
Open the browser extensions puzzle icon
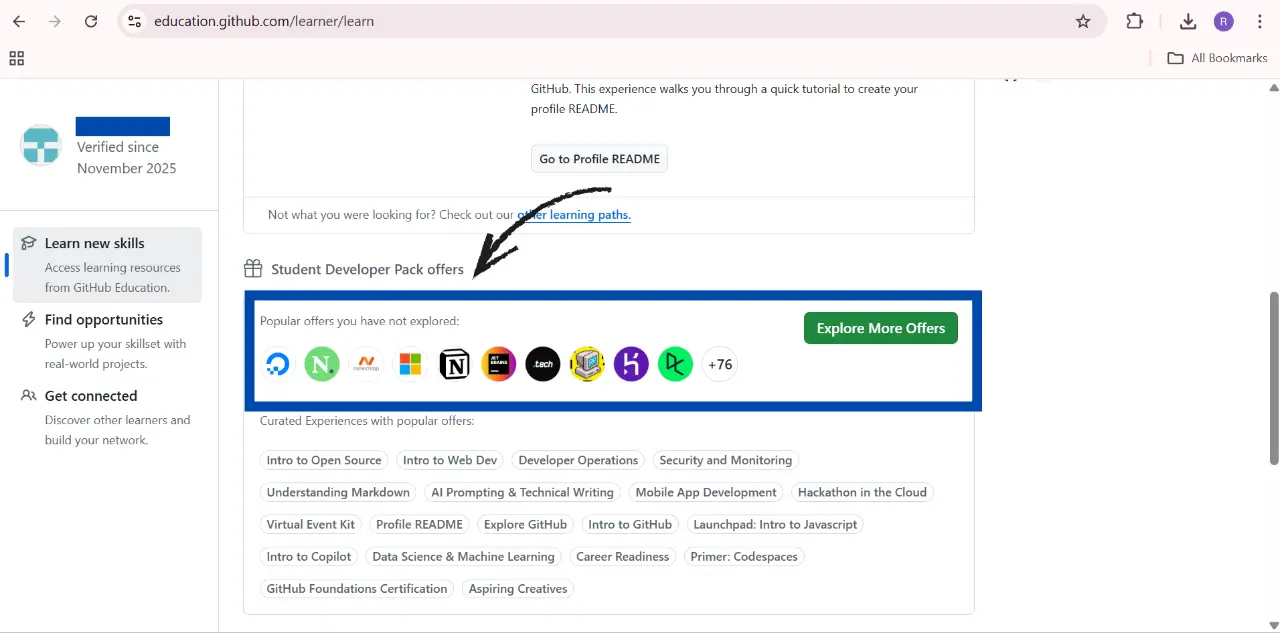pos(1134,21)
